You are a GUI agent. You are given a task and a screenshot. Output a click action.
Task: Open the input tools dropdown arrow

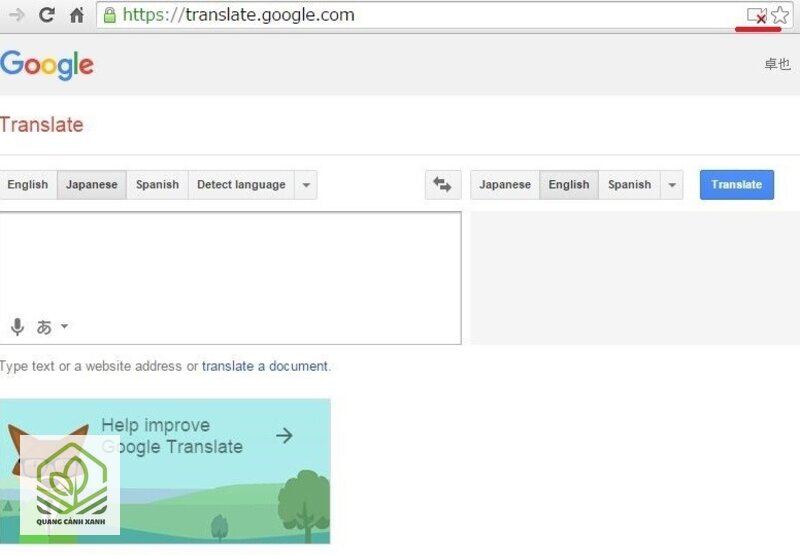[64, 326]
